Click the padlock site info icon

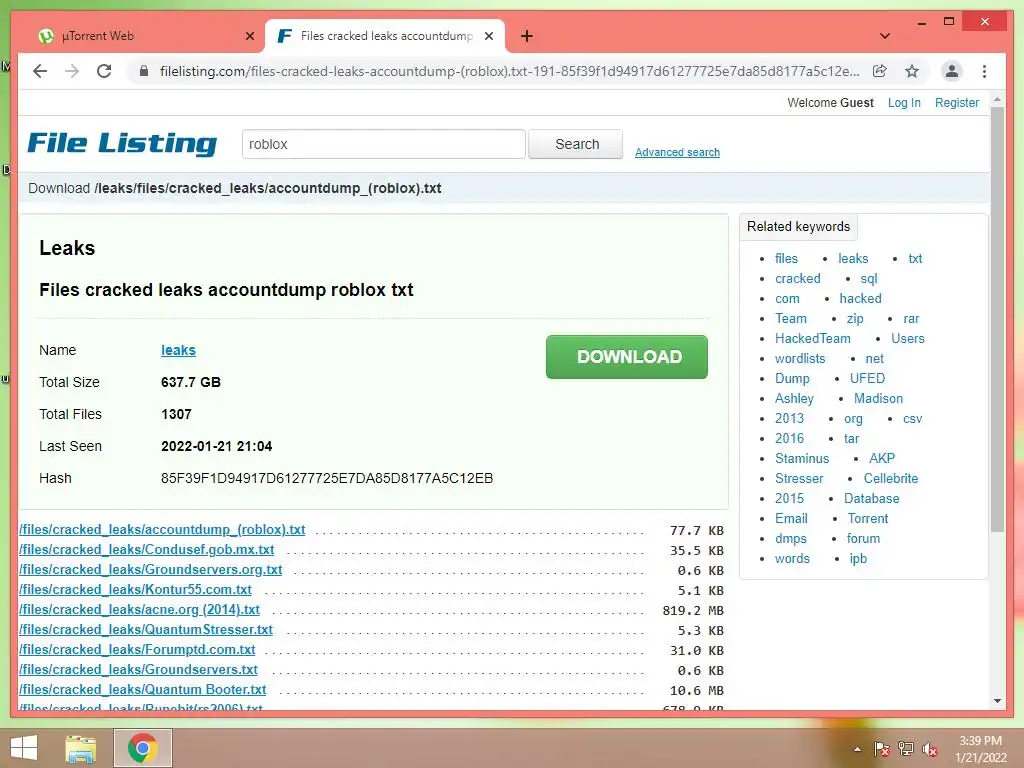pyautogui.click(x=144, y=71)
